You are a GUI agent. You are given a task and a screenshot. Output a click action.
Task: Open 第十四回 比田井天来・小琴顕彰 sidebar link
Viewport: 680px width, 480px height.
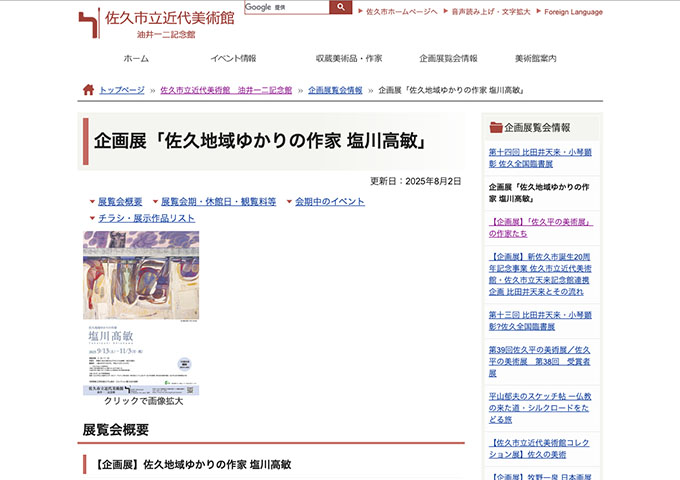pyautogui.click(x=539, y=156)
